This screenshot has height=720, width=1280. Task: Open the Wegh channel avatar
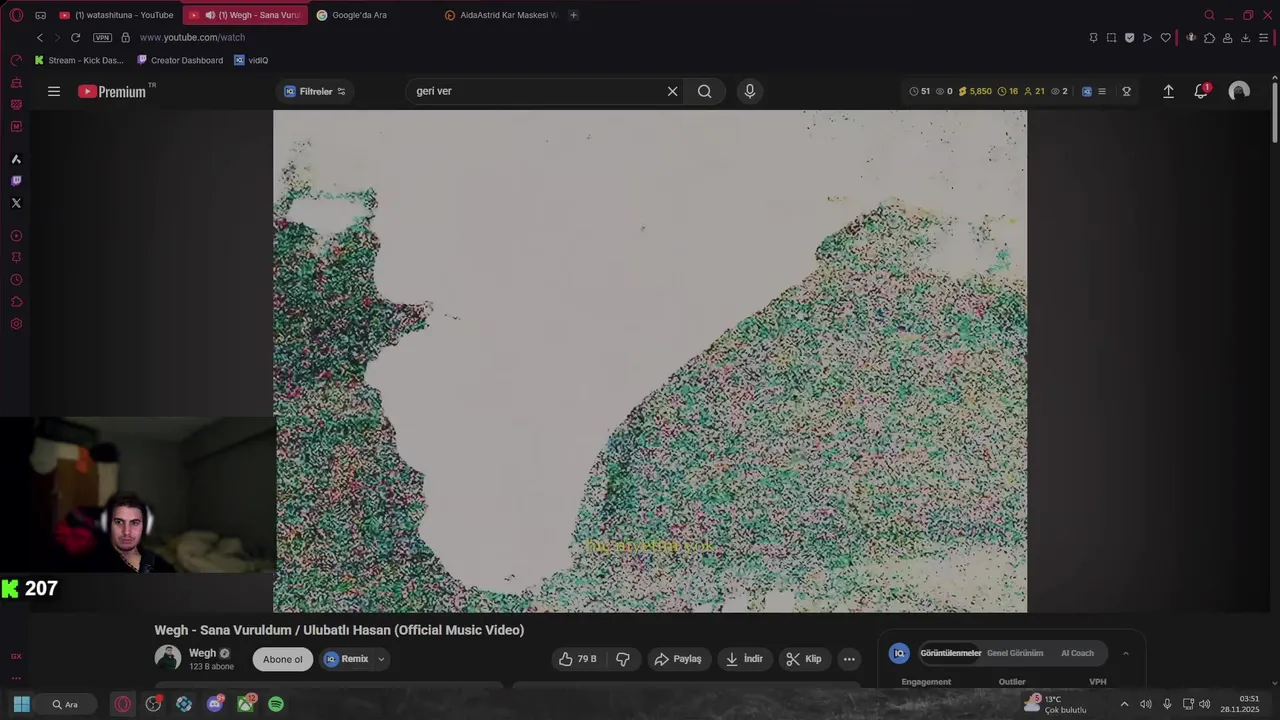(x=168, y=657)
